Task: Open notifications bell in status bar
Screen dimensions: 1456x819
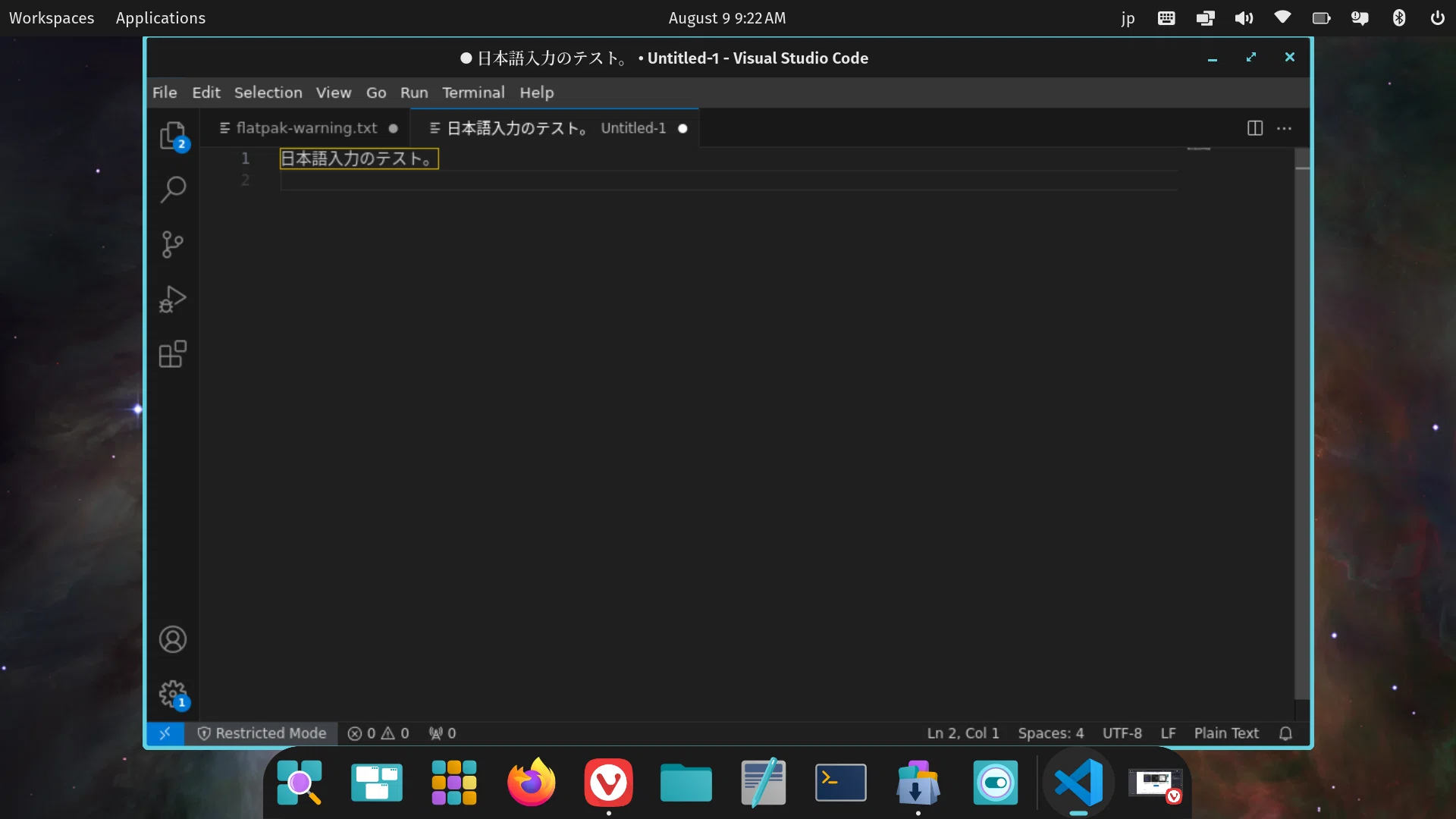Action: [x=1285, y=733]
